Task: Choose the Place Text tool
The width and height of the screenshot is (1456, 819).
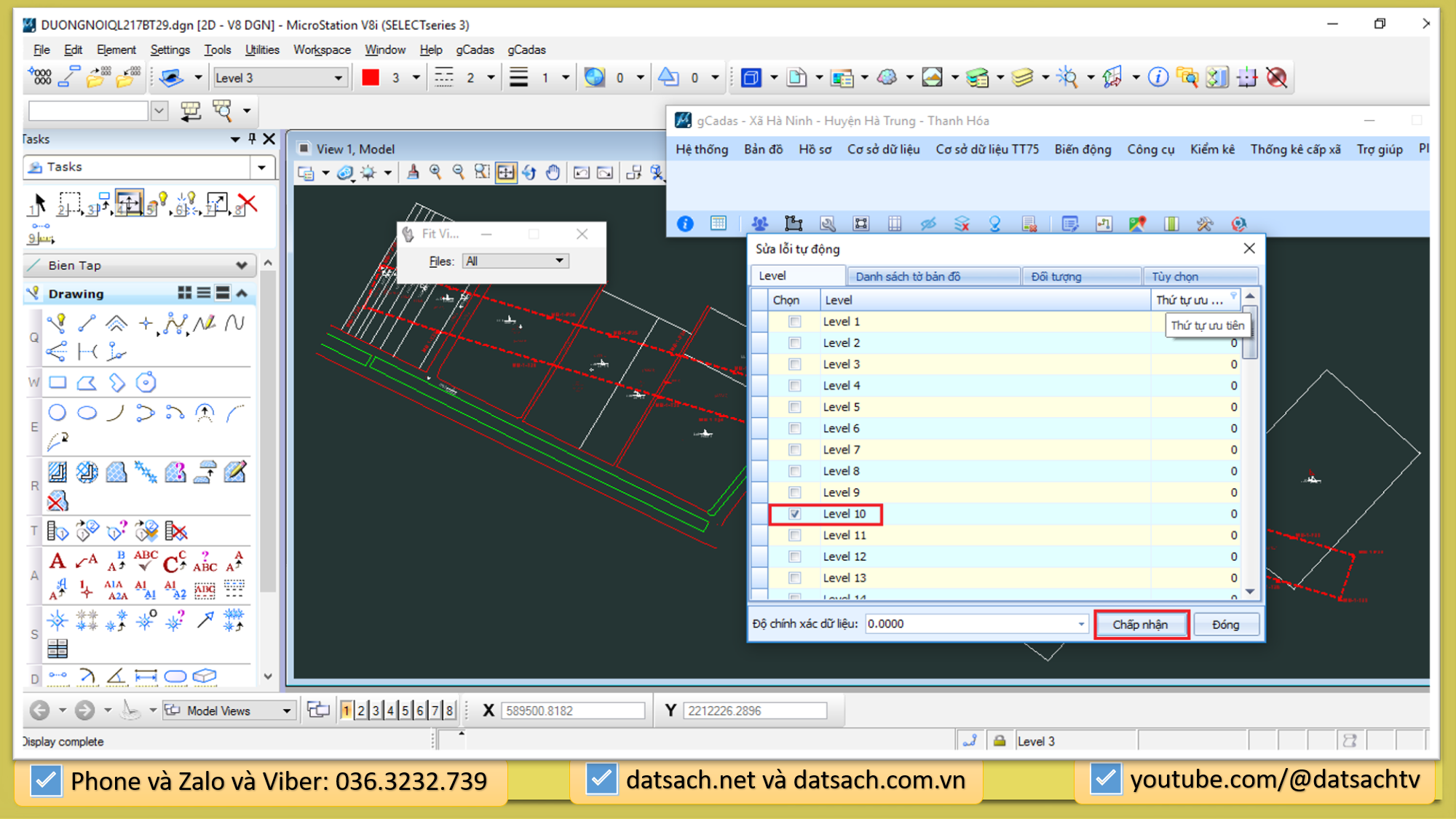Action: 58,561
